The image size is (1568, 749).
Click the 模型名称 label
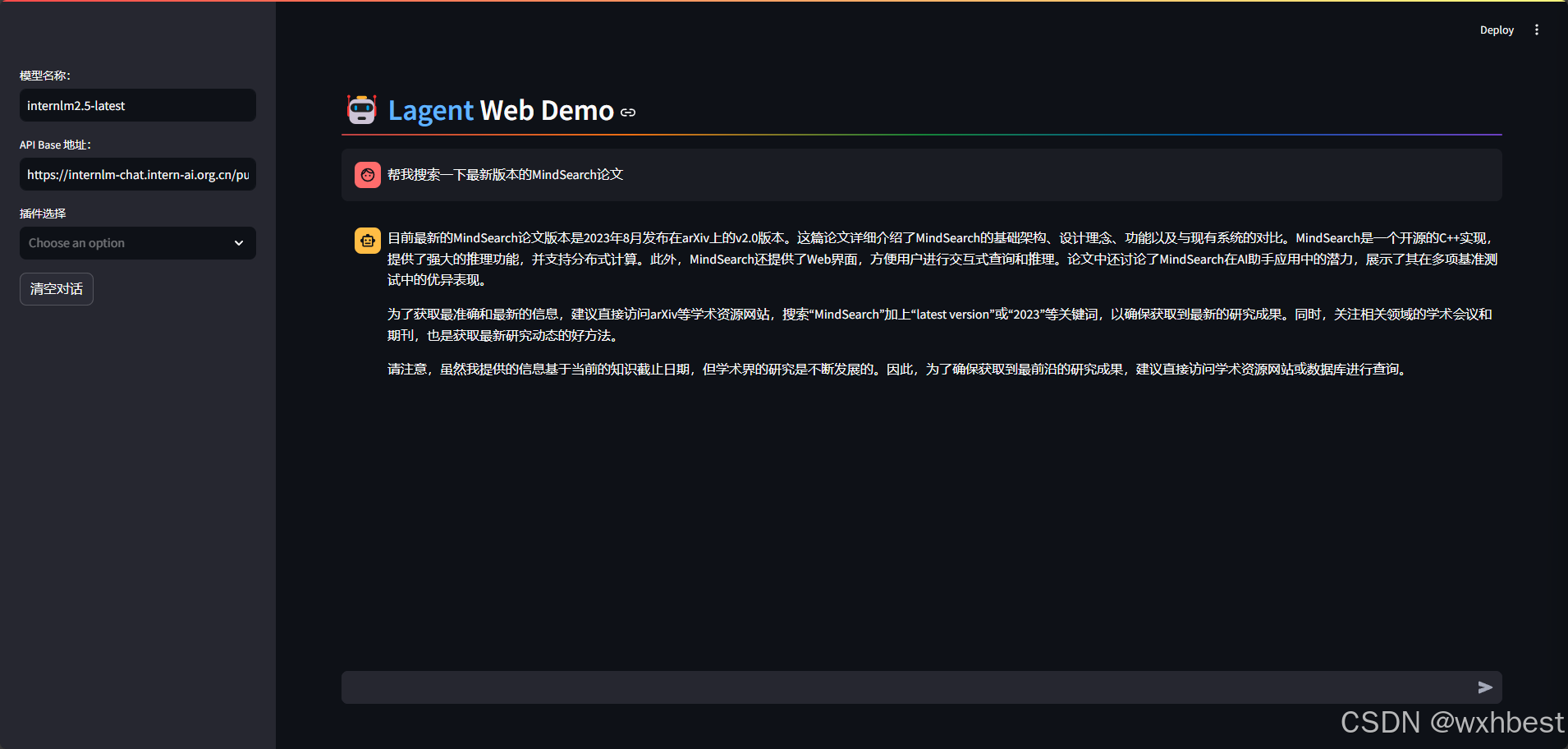(45, 76)
